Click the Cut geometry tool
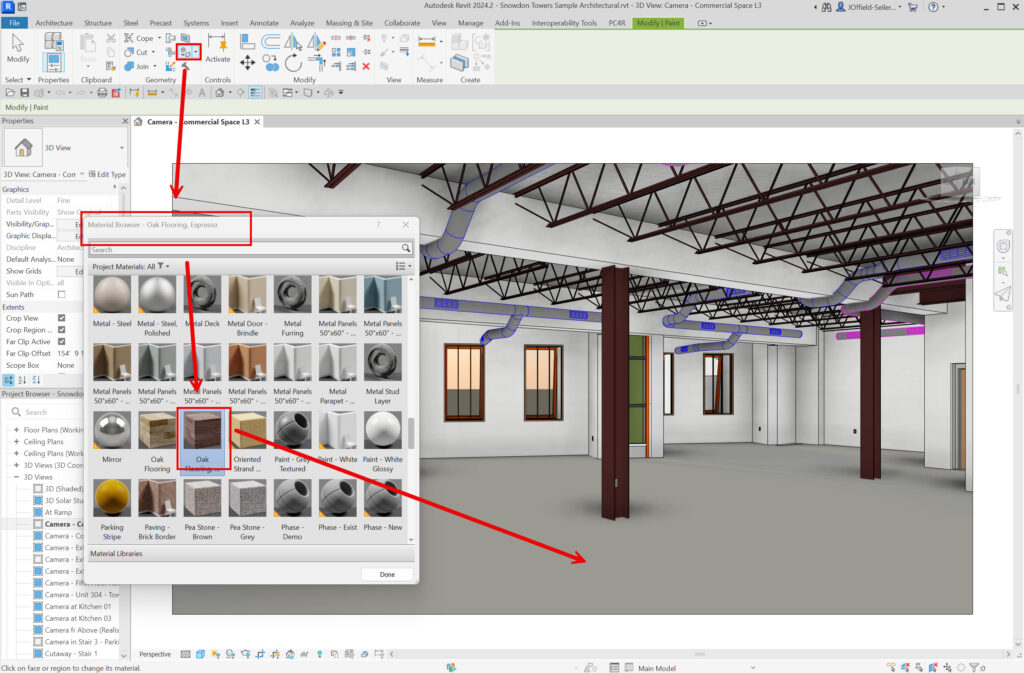 click(136, 52)
